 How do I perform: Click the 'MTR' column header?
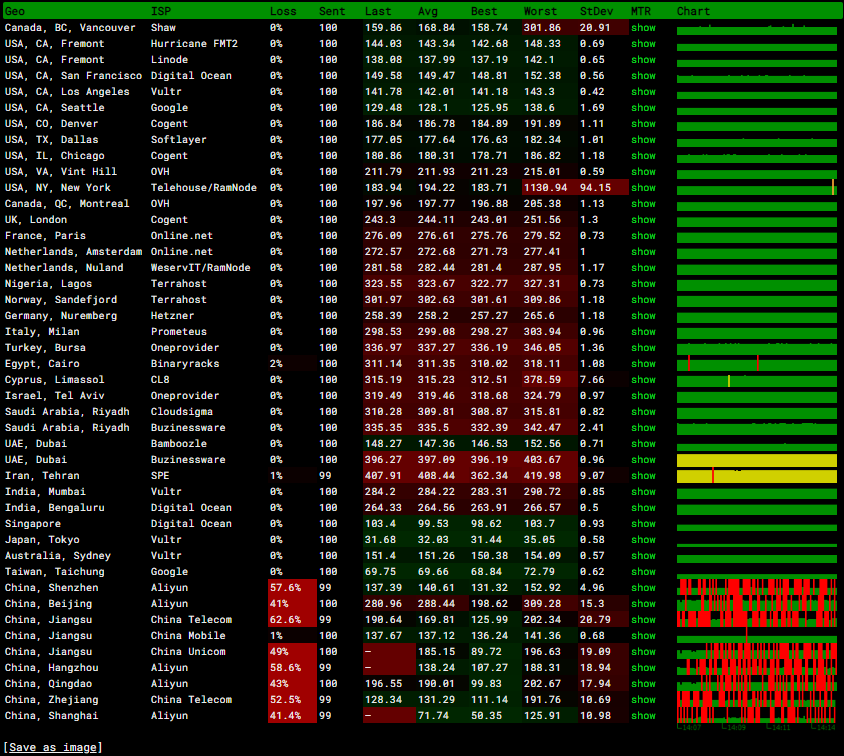pyautogui.click(x=641, y=11)
